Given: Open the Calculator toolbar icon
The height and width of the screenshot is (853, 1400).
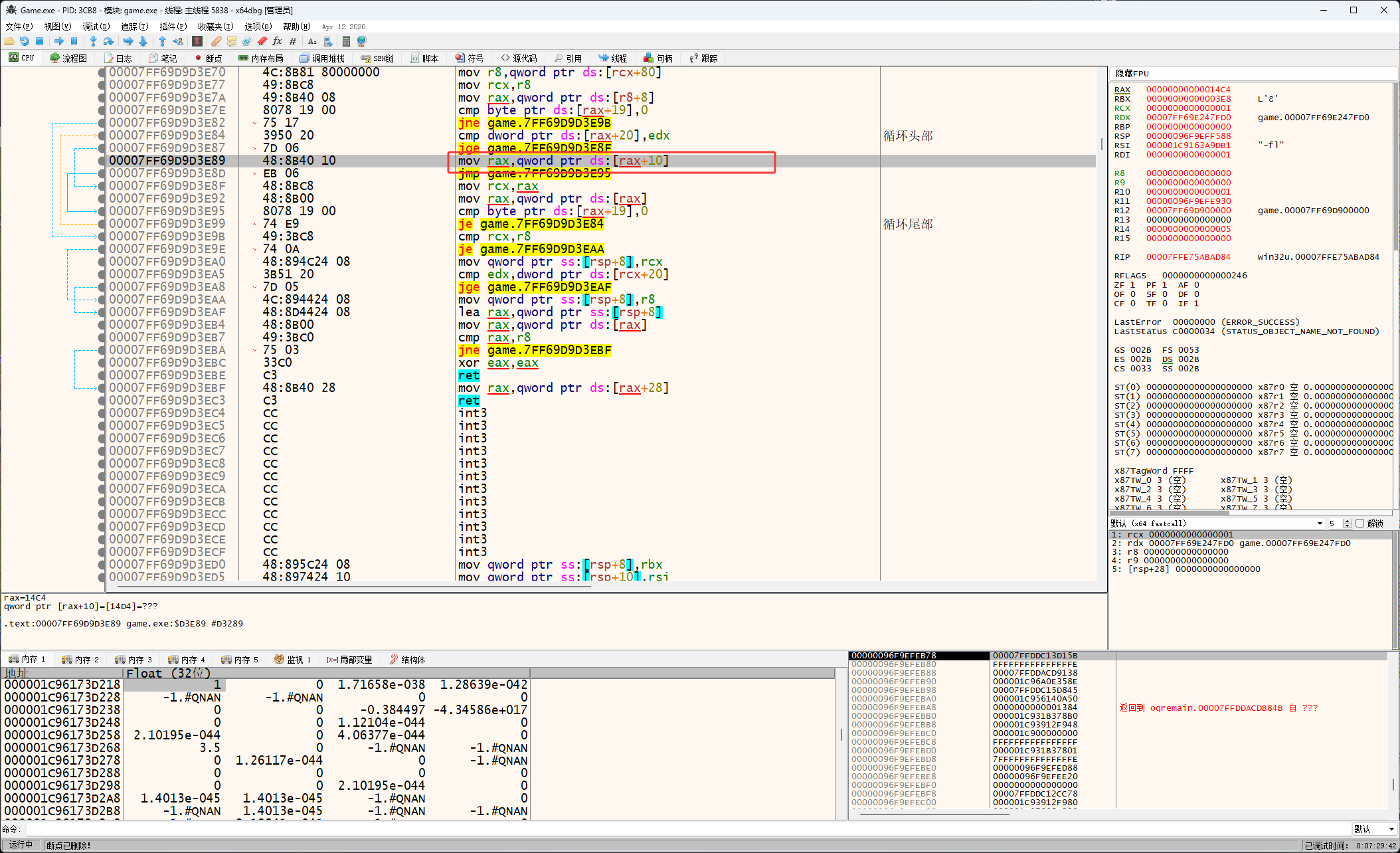Looking at the screenshot, I should [x=346, y=41].
